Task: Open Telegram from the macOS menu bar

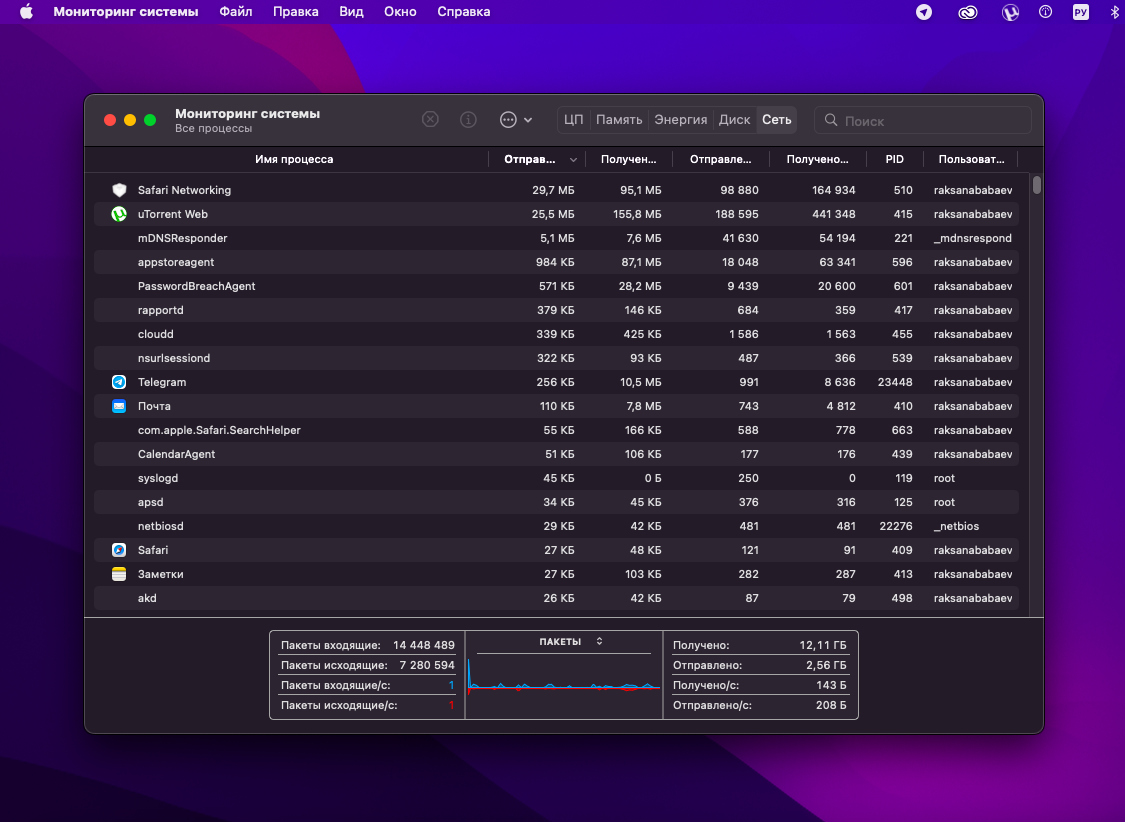Action: tap(924, 12)
